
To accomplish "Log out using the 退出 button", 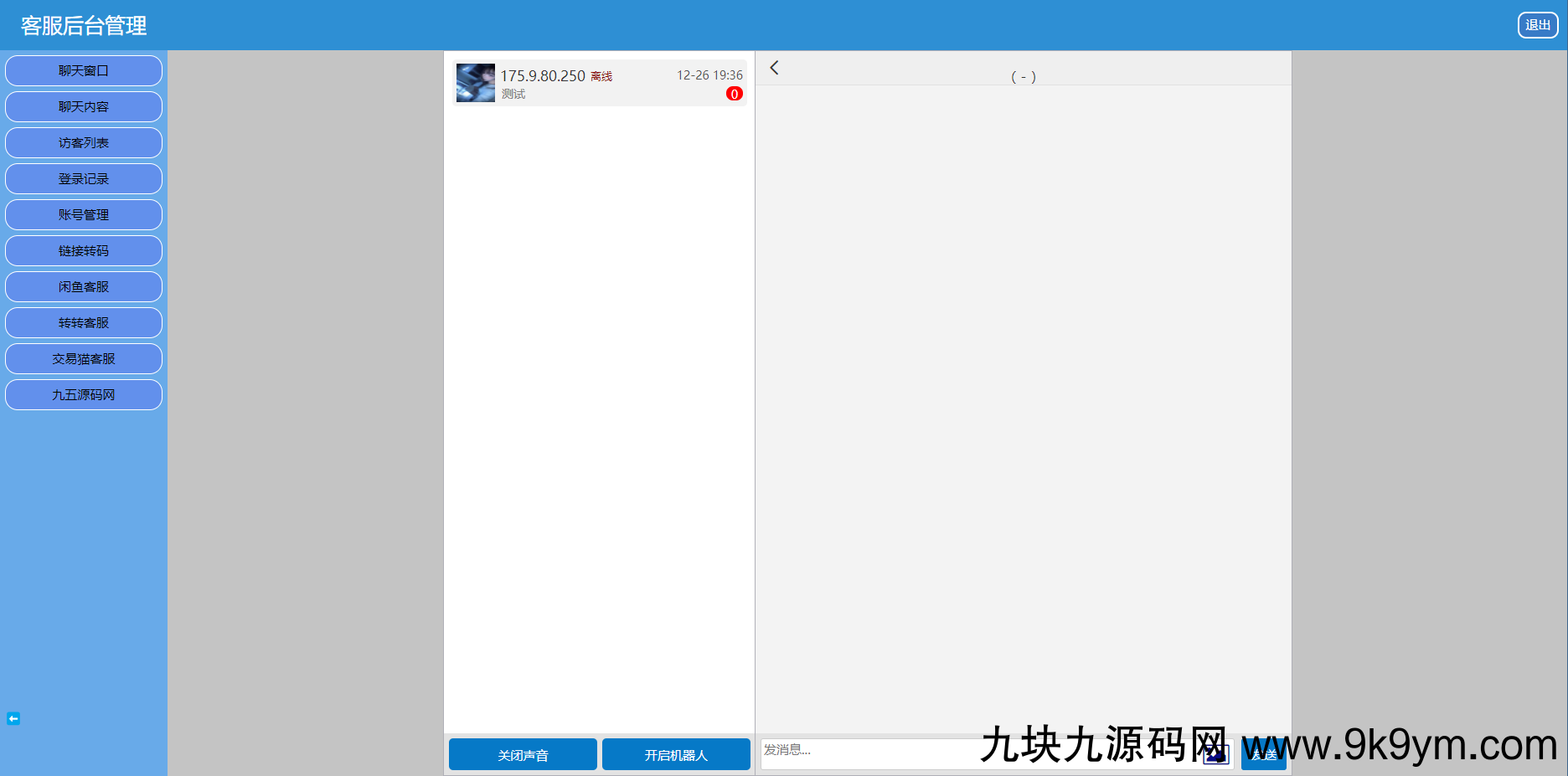I will [x=1537, y=25].
